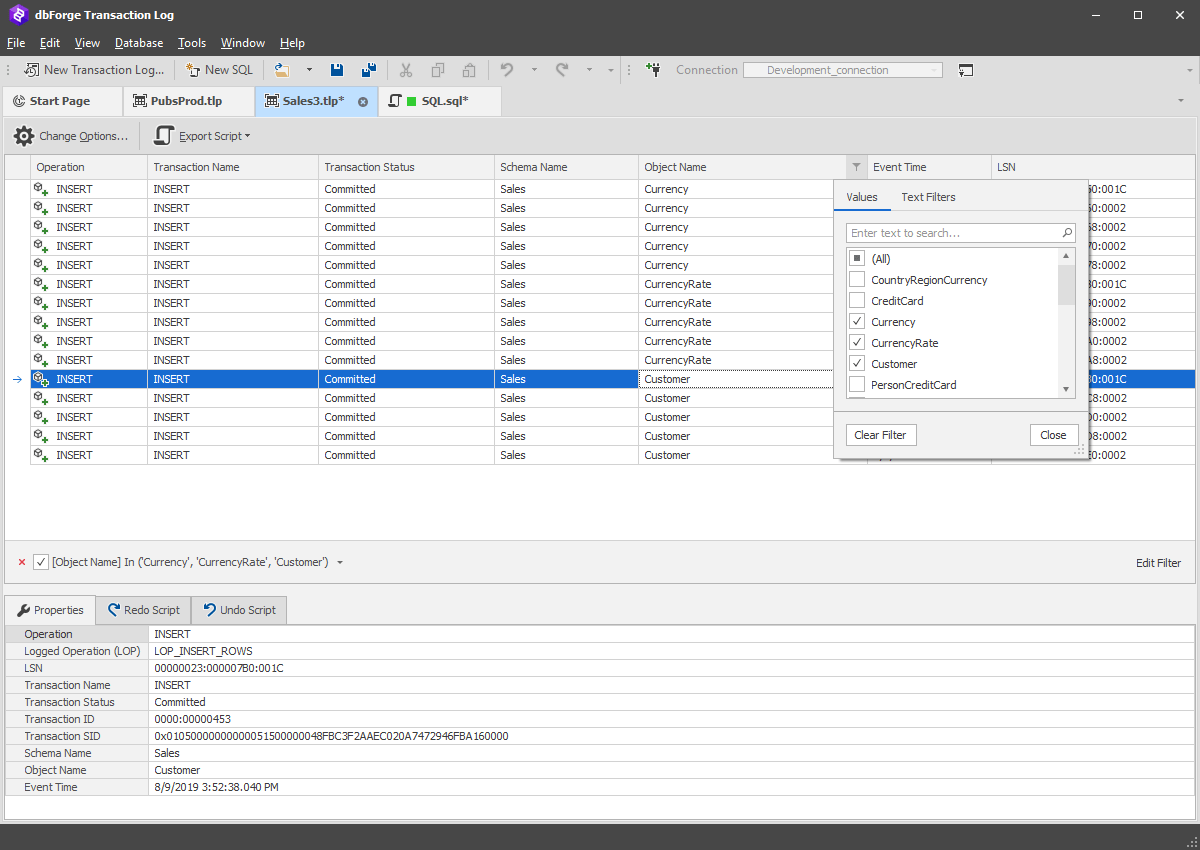Close the Sales3.tlp tab

point(363,101)
